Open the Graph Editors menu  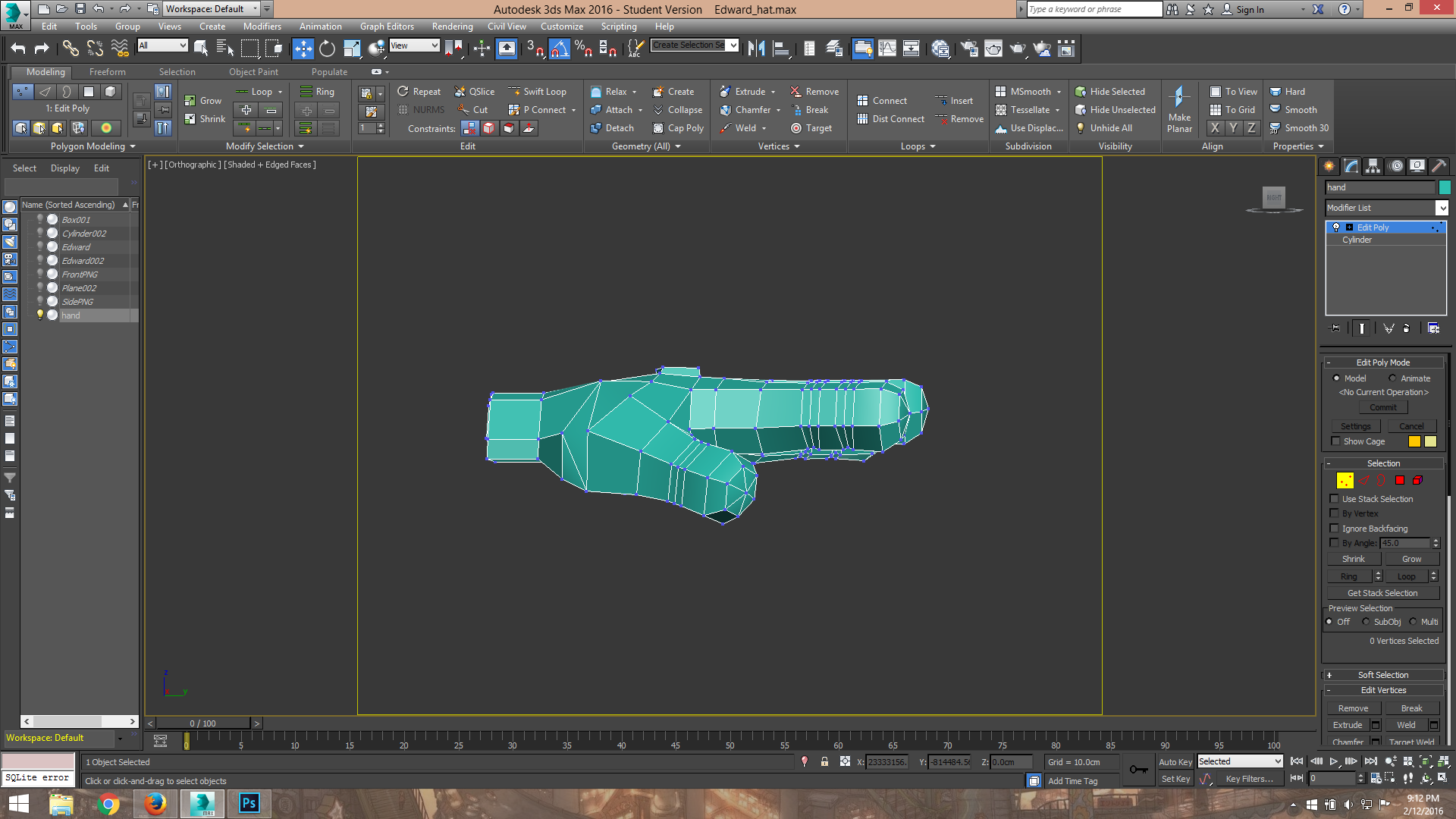pos(387,27)
